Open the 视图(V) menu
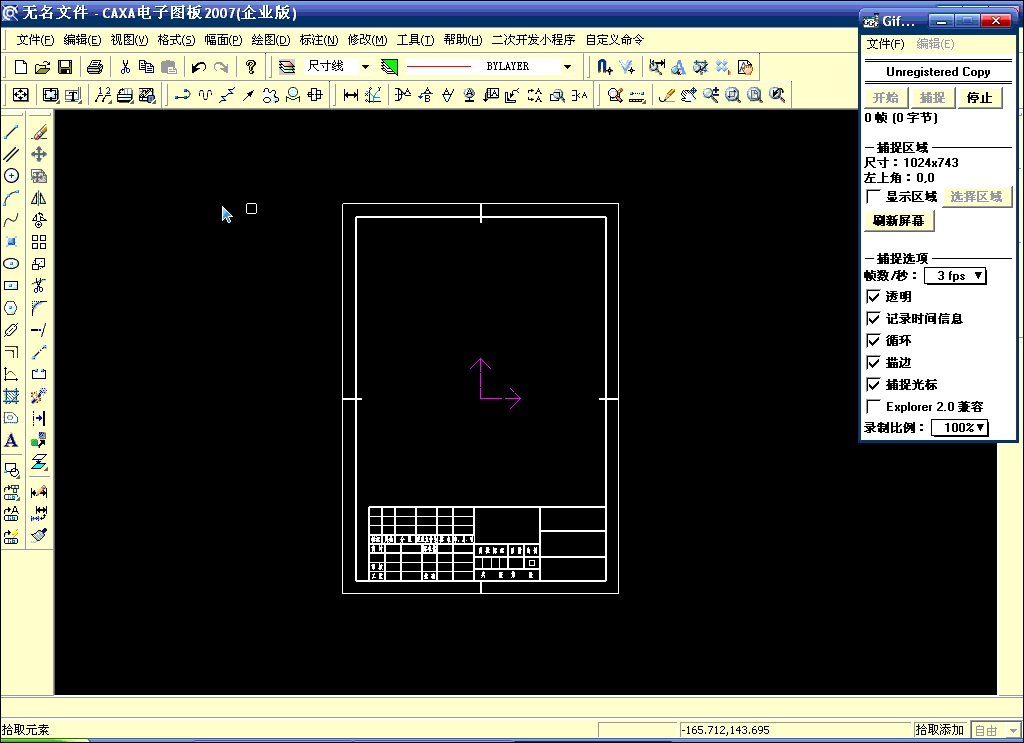Viewport: 1024px width, 743px height. pyautogui.click(x=129, y=40)
